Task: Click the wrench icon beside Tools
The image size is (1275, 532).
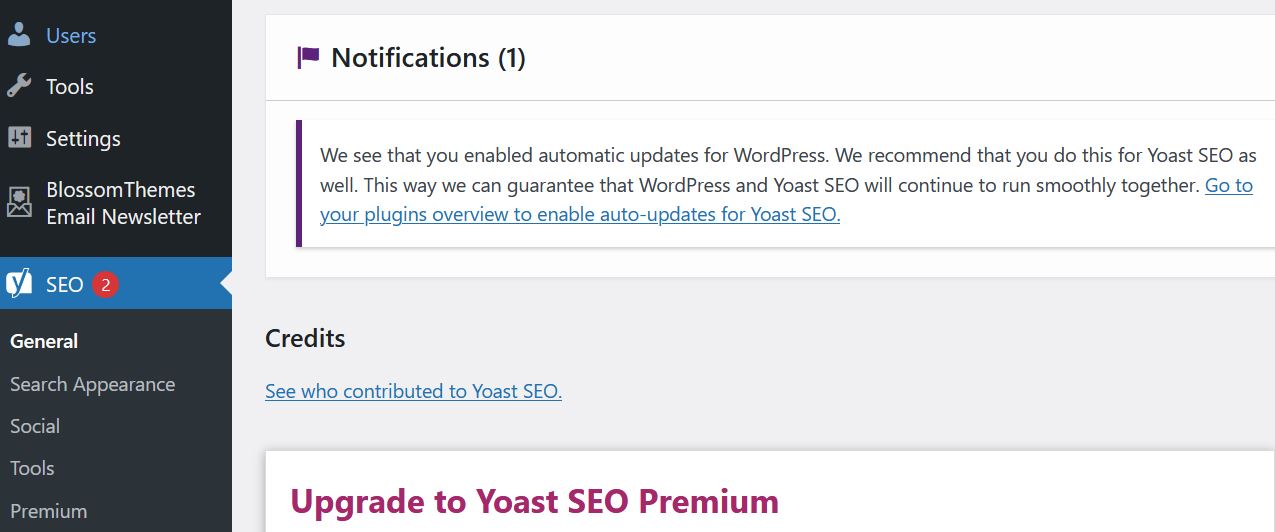Action: (x=19, y=87)
